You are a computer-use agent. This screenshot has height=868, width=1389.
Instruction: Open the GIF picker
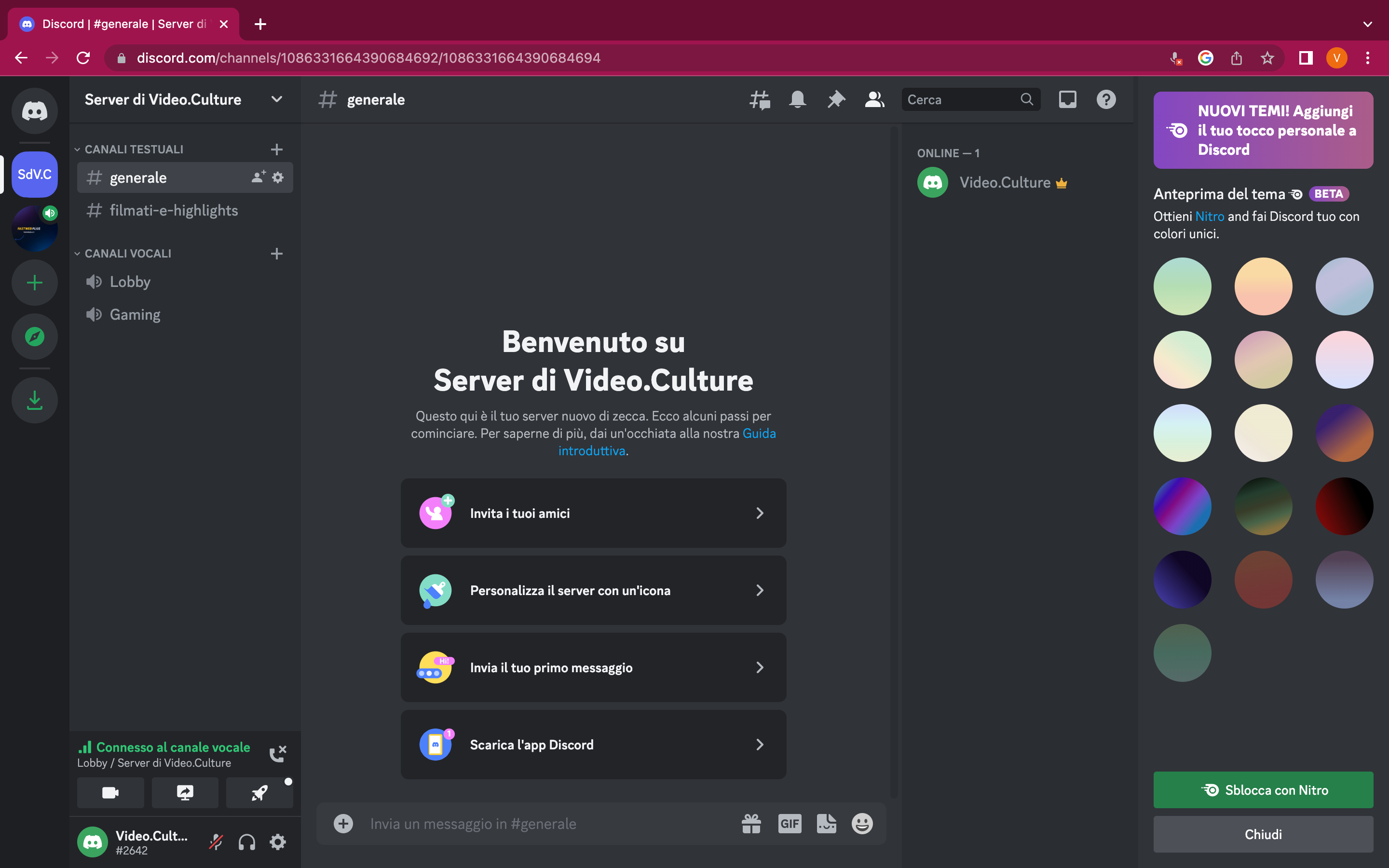[790, 823]
